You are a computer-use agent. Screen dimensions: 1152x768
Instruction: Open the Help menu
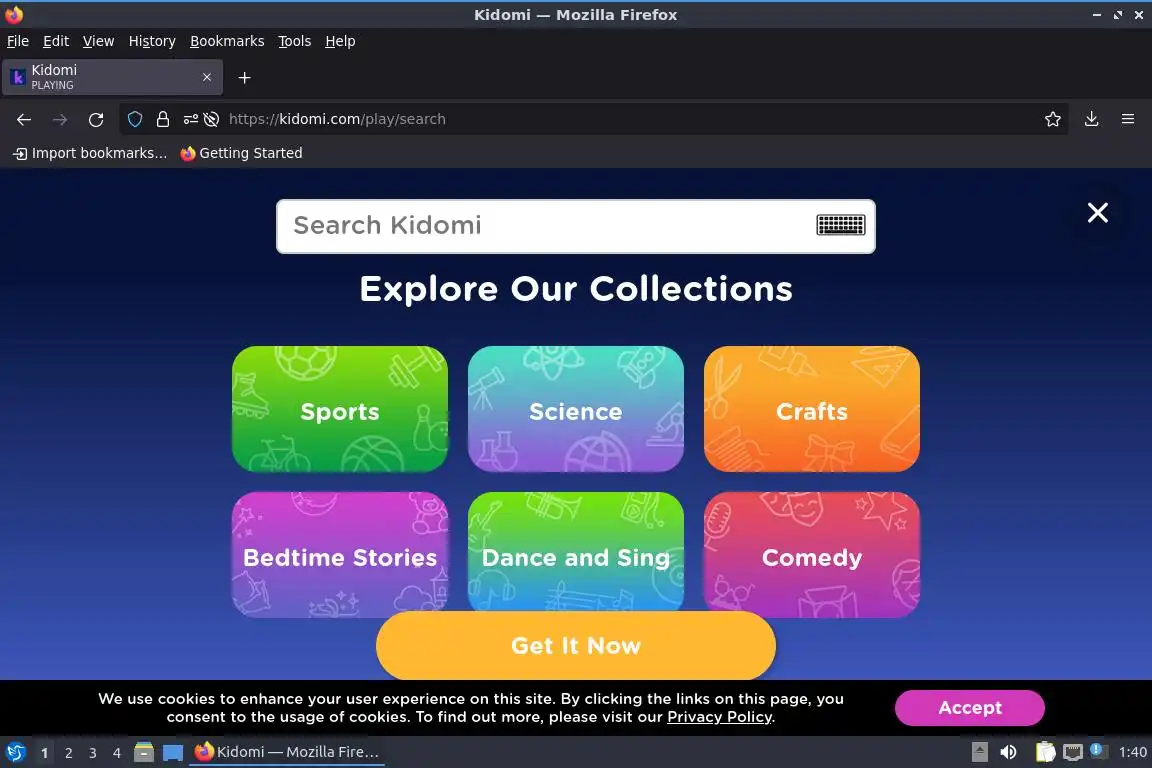pos(340,41)
